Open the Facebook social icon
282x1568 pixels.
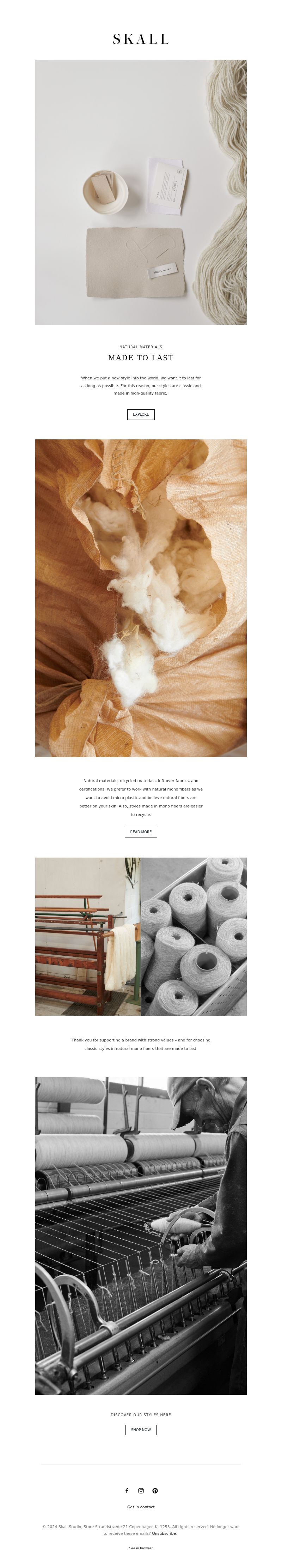pyautogui.click(x=127, y=1491)
